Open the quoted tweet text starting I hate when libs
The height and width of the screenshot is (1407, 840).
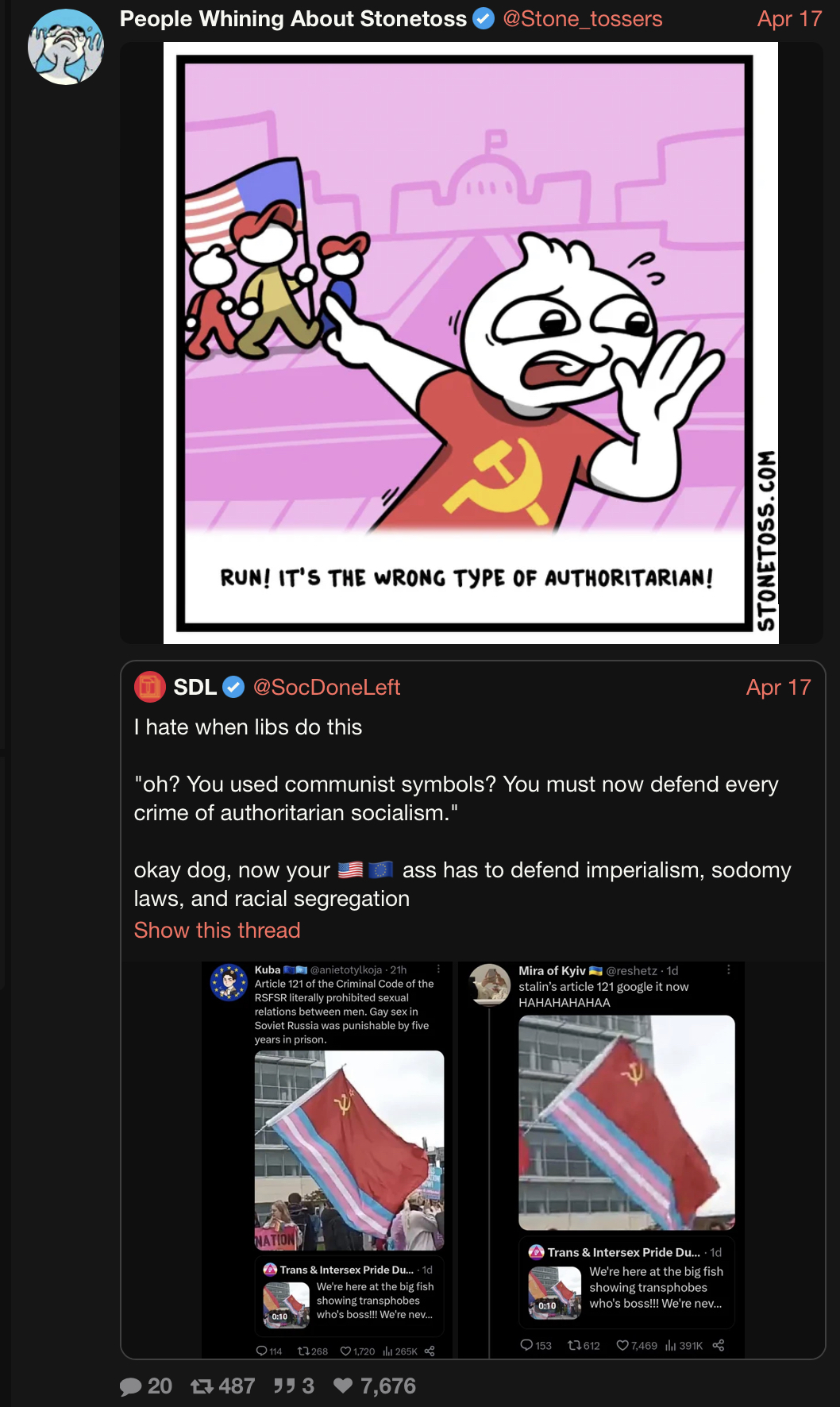coord(463,813)
